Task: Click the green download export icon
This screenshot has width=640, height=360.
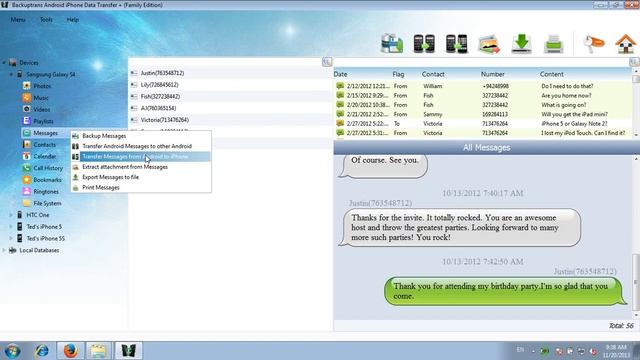Action: click(x=521, y=43)
